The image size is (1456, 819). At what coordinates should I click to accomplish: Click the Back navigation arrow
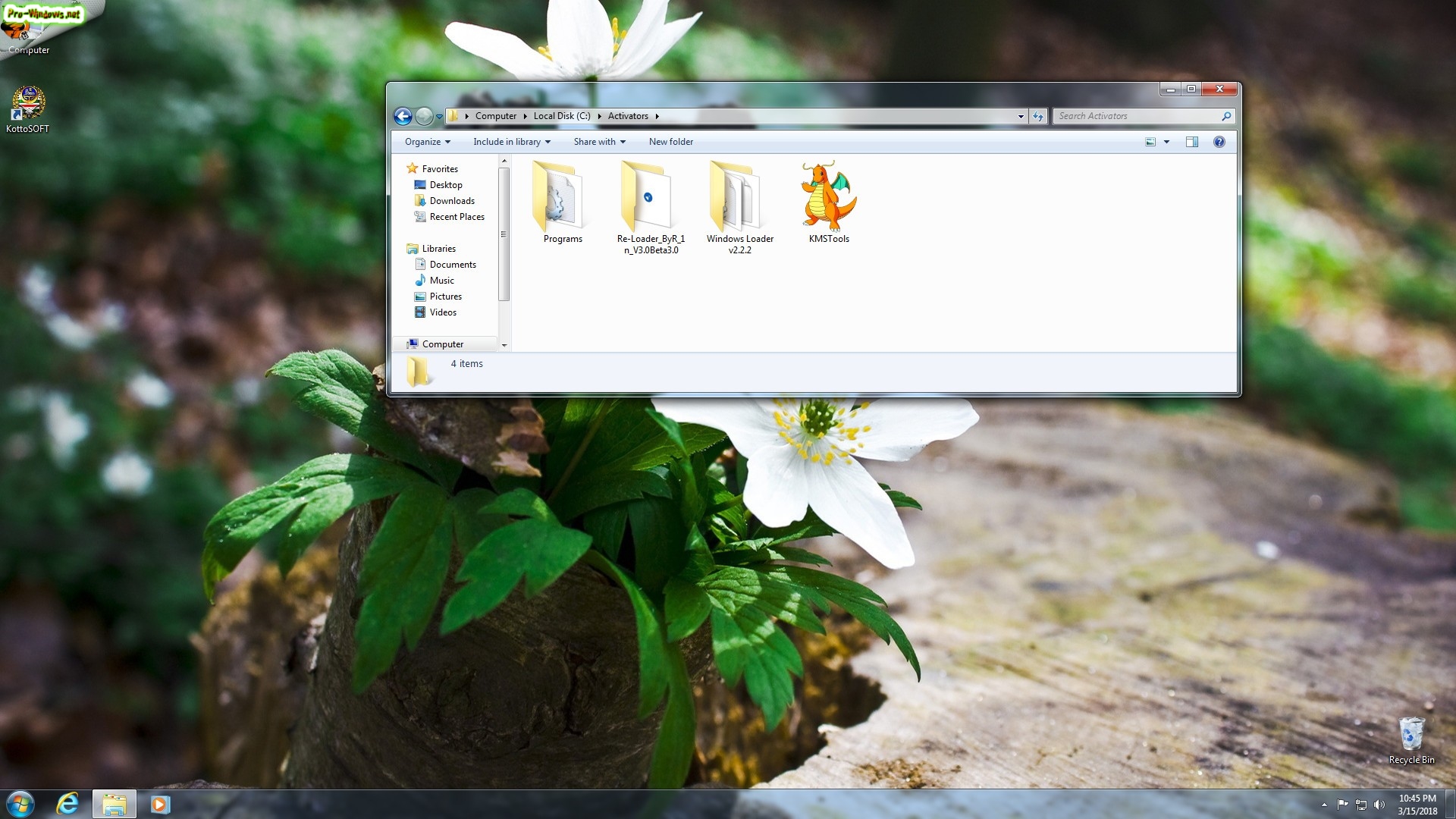pyautogui.click(x=403, y=116)
